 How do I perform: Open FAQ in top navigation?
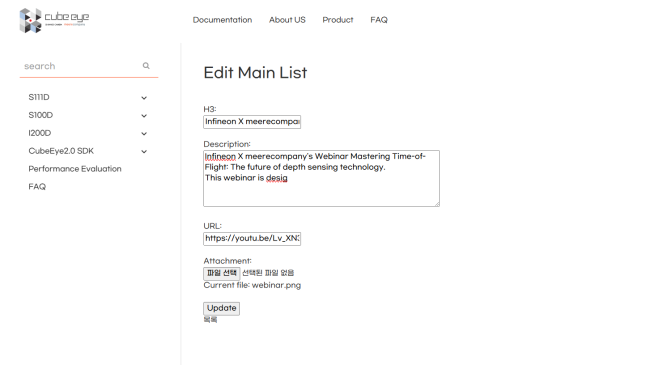coord(379,20)
